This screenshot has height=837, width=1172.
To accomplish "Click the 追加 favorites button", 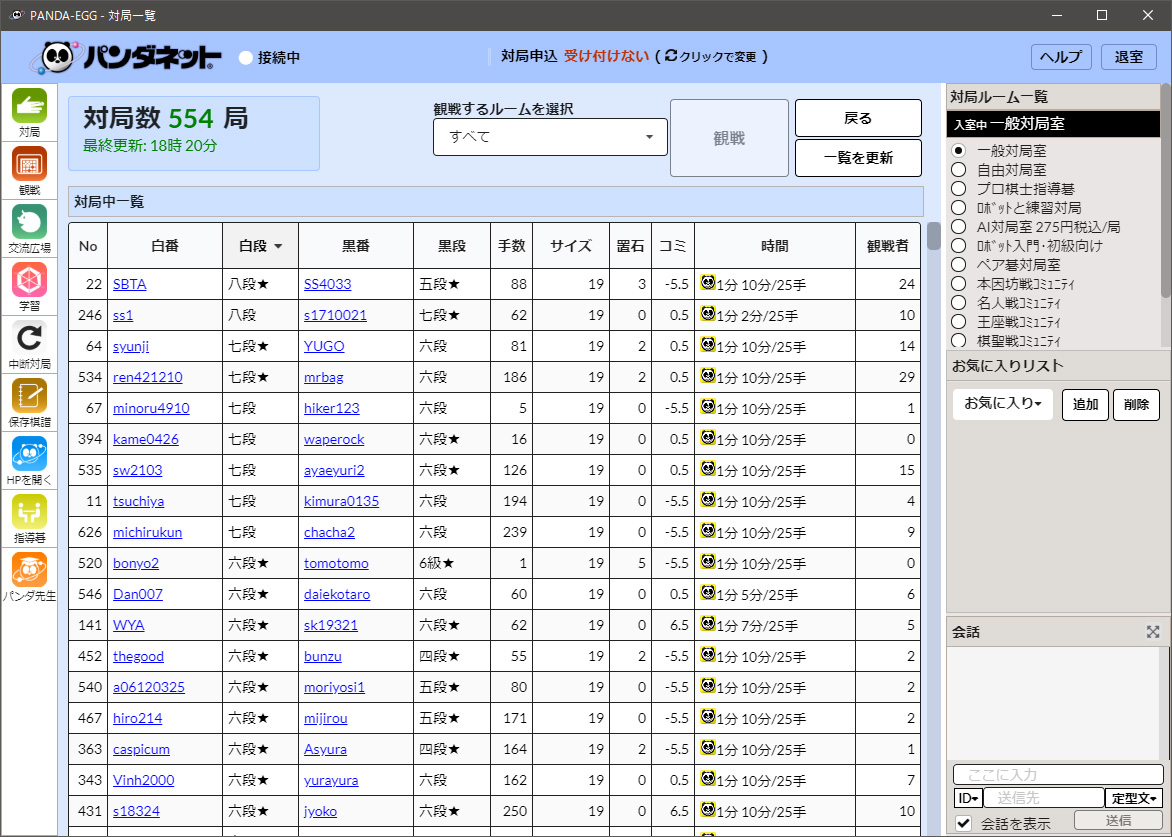I will [1085, 404].
